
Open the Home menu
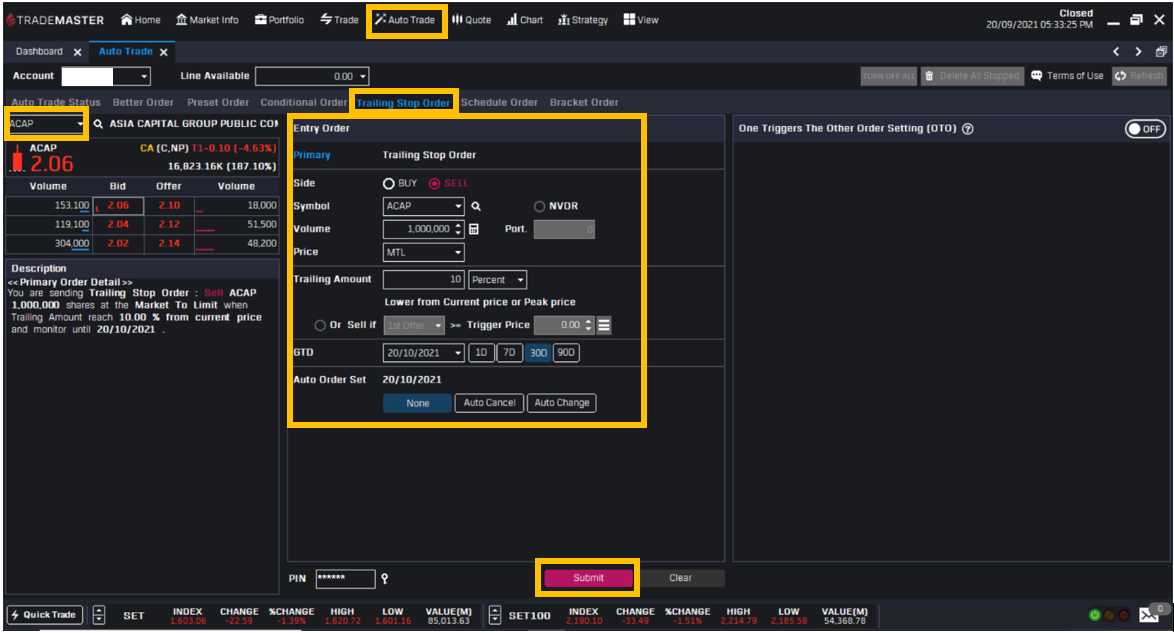[141, 20]
